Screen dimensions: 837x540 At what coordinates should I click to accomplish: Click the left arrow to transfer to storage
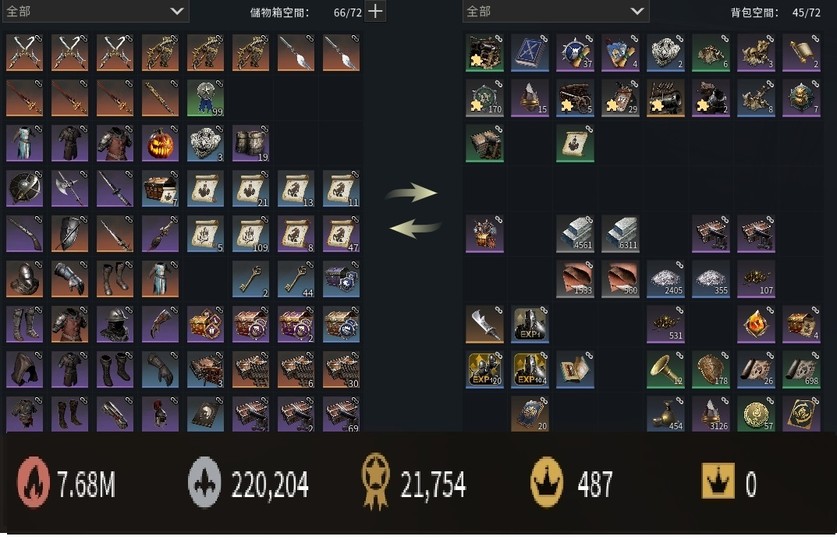coord(415,227)
